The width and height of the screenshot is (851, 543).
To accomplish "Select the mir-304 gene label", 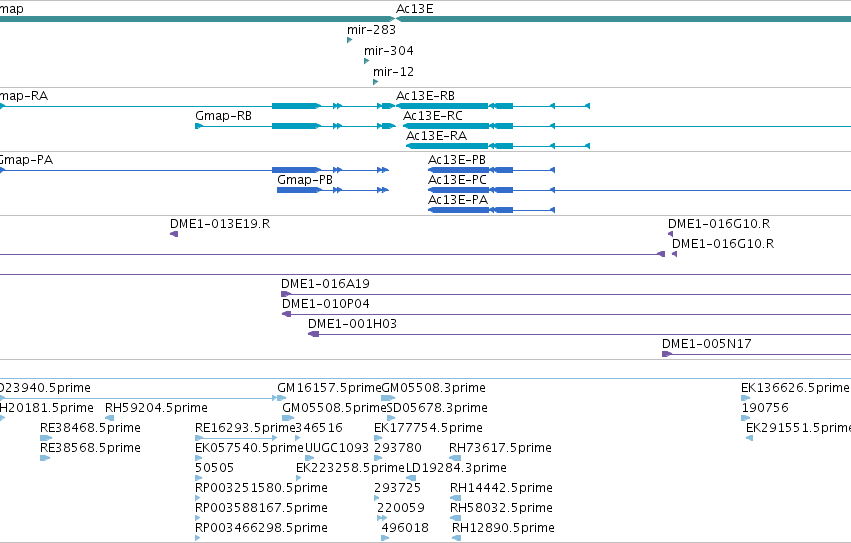I will point(389,51).
